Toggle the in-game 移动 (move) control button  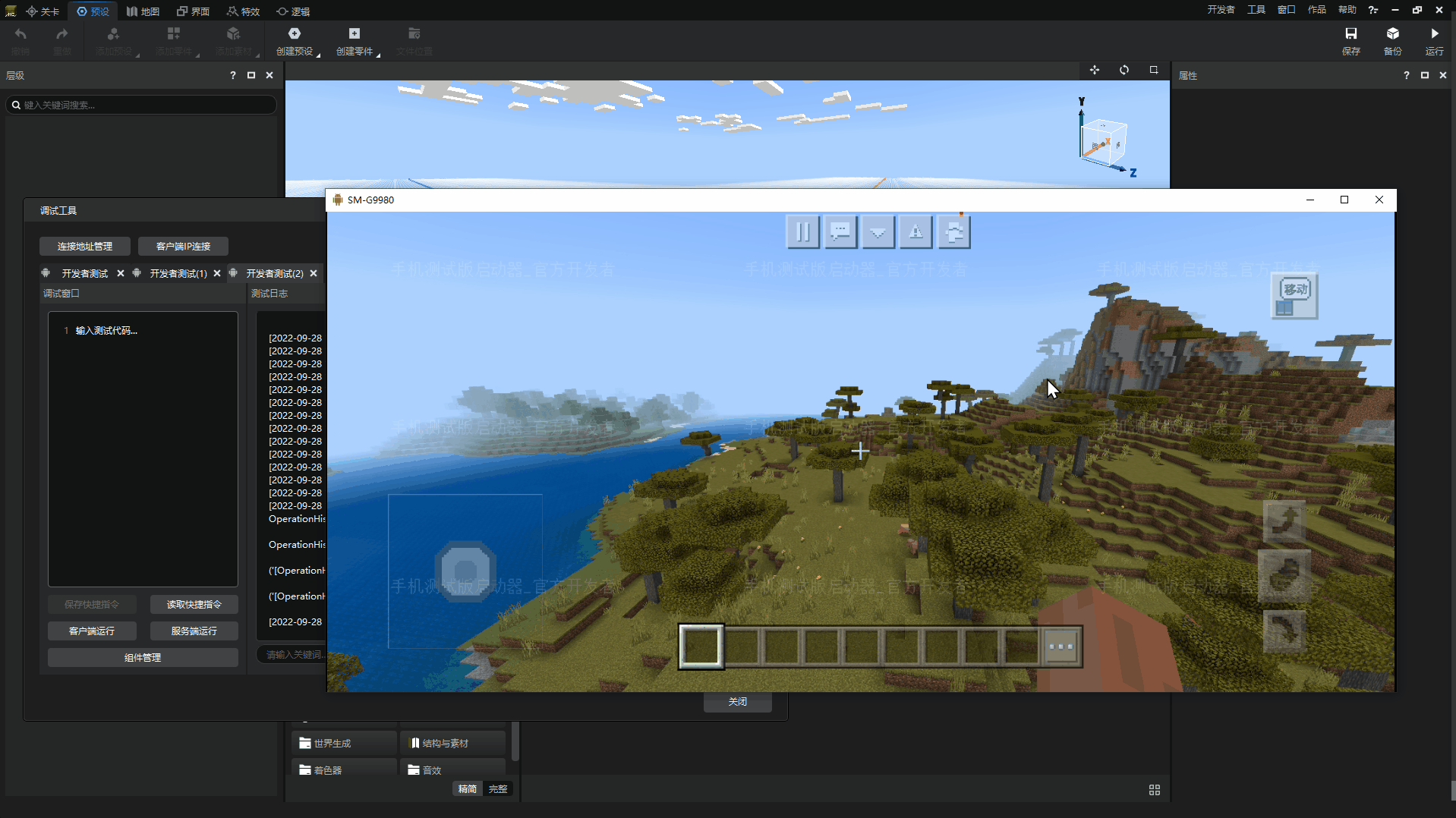[1294, 296]
